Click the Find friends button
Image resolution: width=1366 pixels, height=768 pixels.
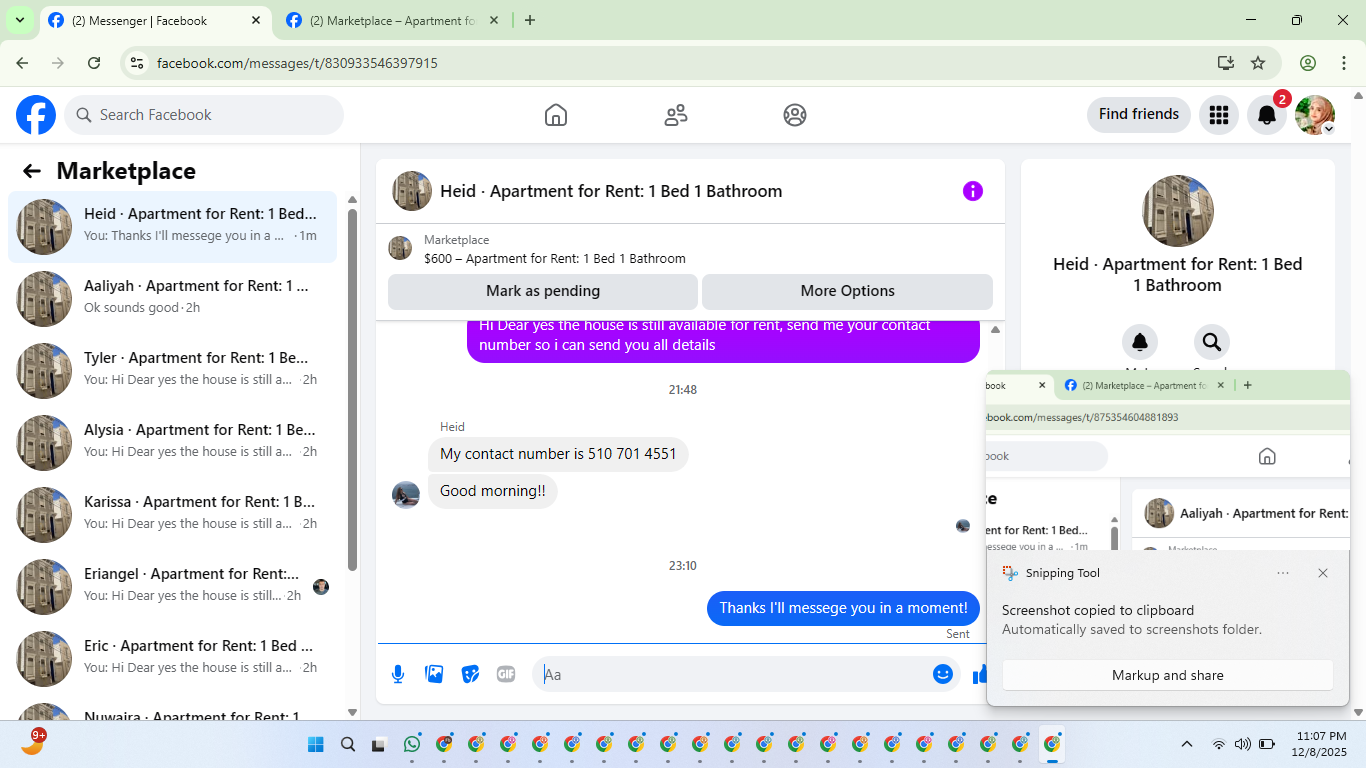[x=1139, y=114]
